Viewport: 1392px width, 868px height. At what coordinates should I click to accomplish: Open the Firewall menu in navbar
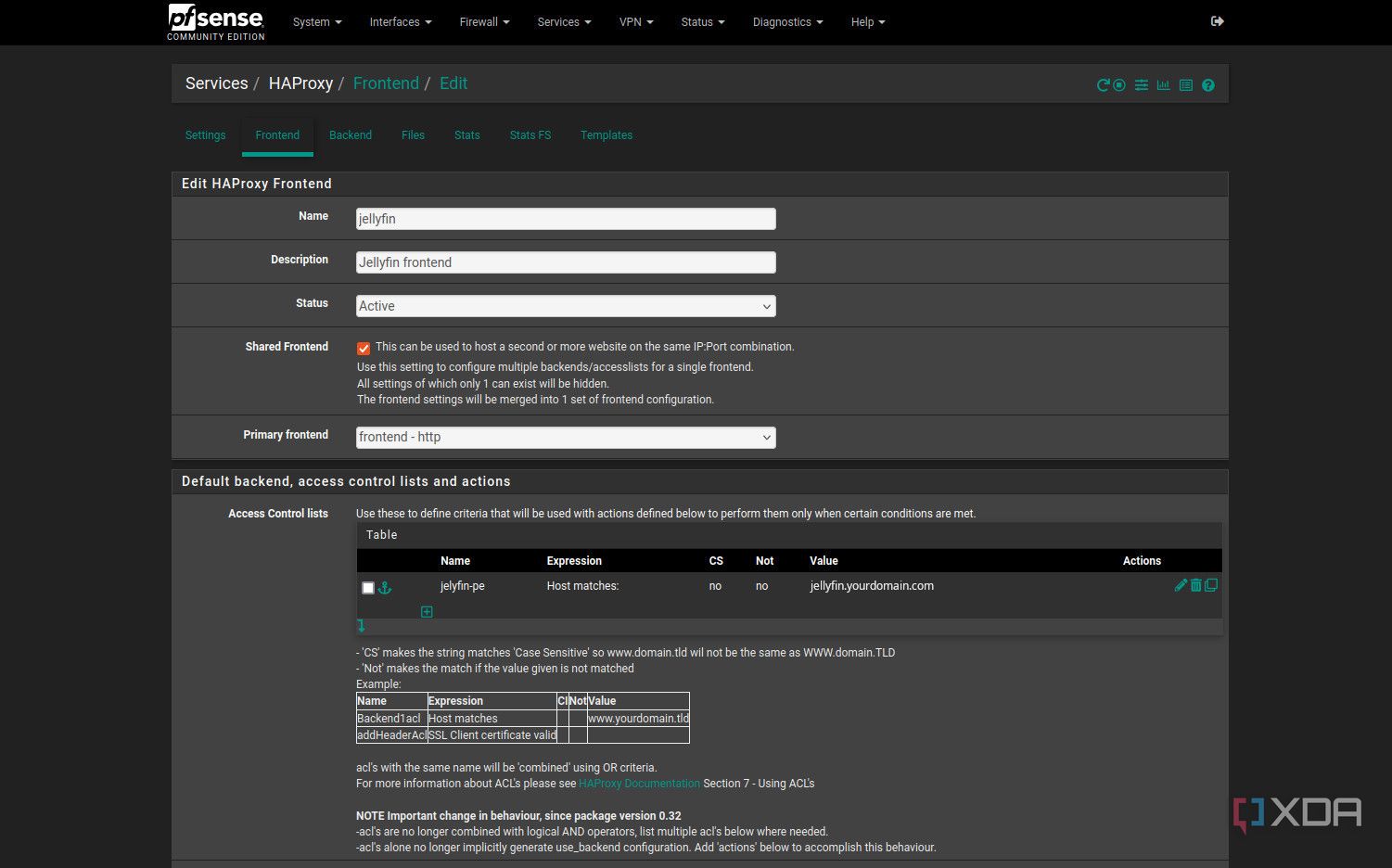coord(484,22)
